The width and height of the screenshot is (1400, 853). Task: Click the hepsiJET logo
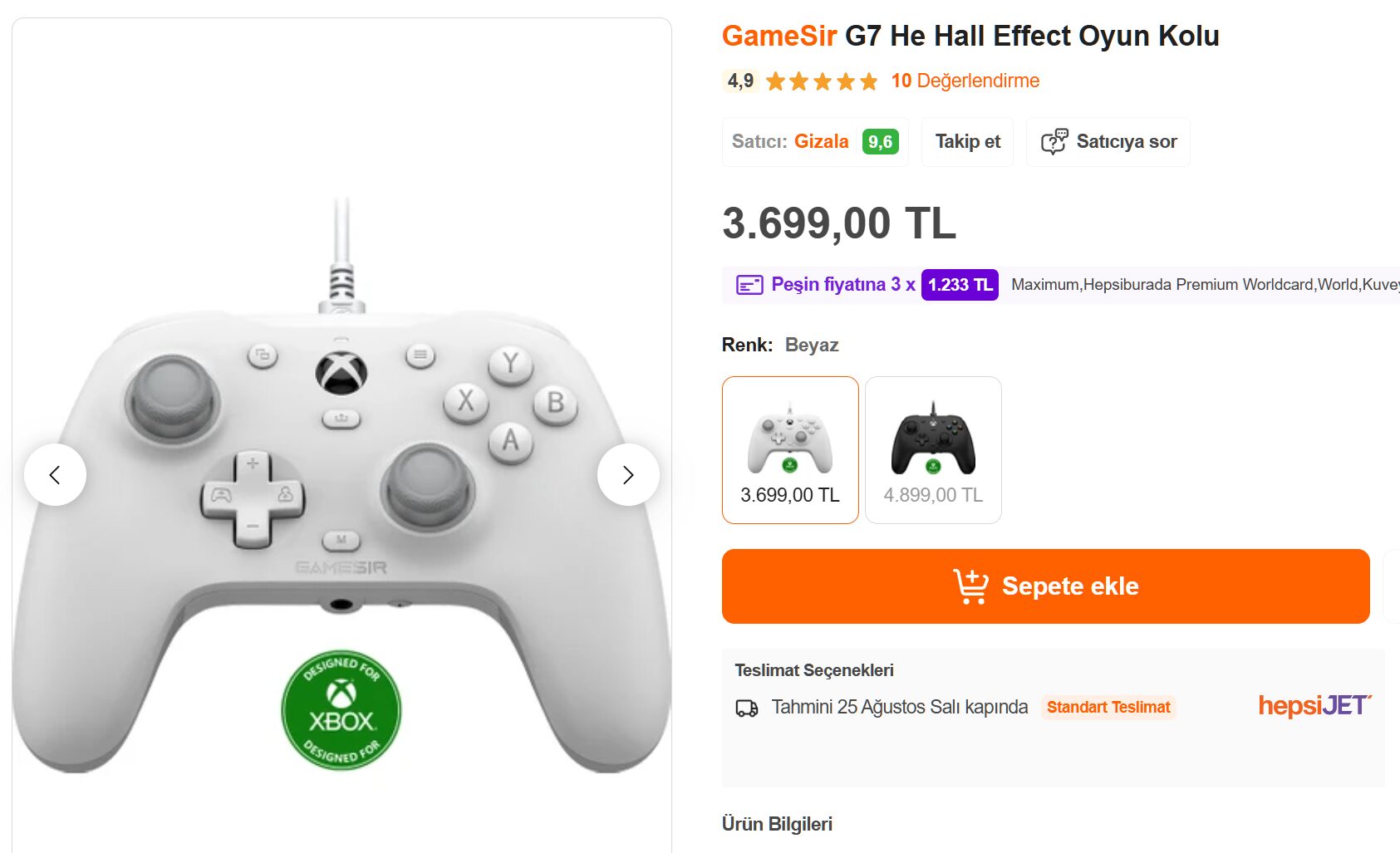(1314, 705)
